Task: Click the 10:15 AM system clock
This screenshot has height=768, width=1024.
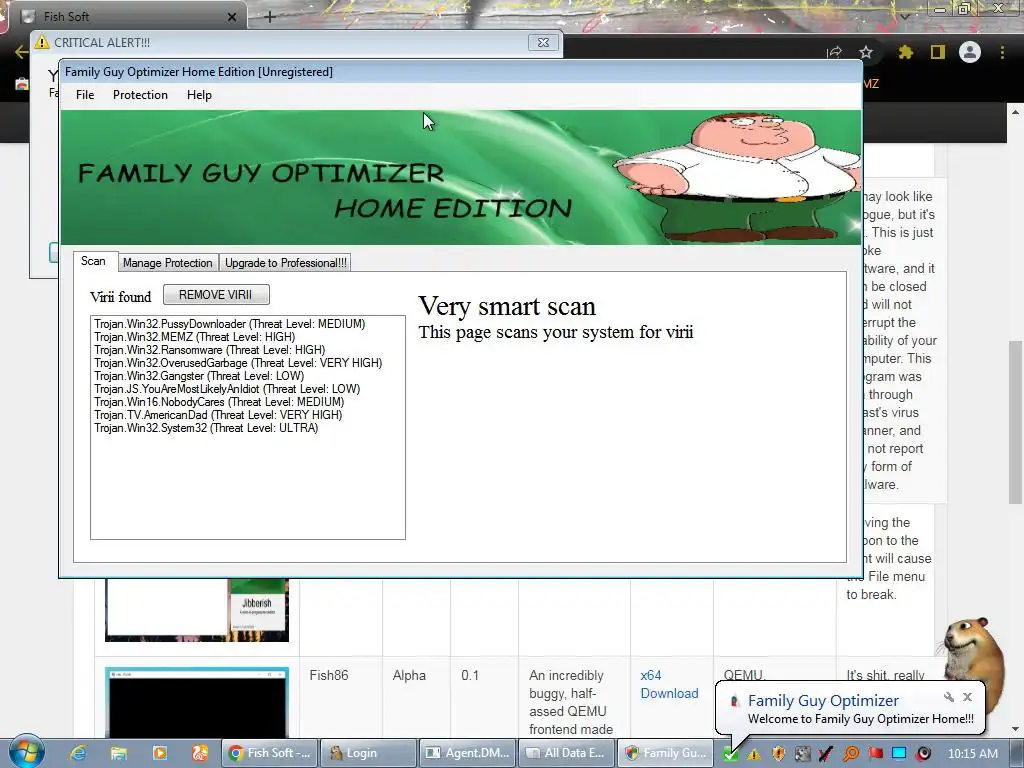Action: coord(972,754)
